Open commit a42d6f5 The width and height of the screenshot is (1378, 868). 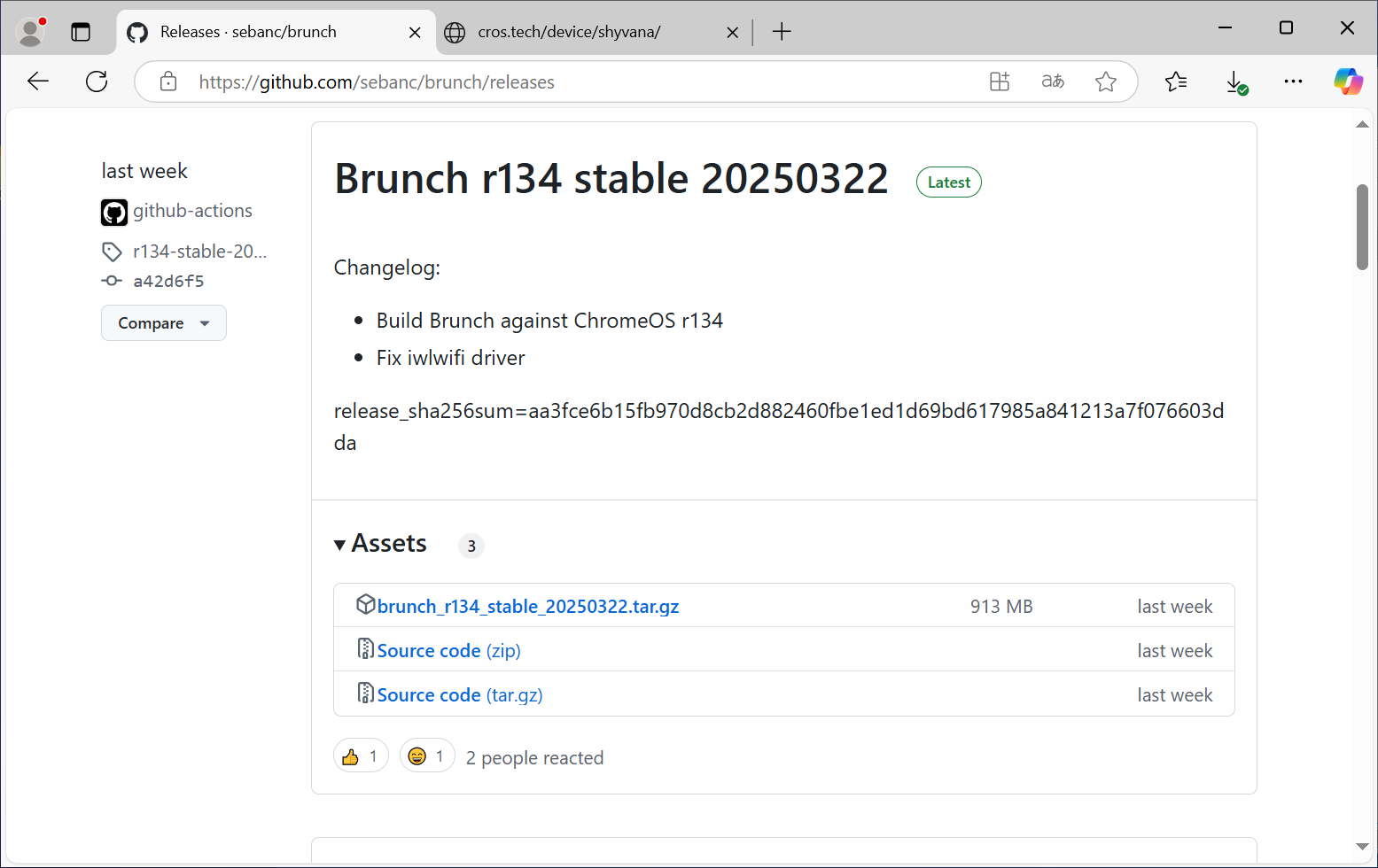tap(168, 281)
